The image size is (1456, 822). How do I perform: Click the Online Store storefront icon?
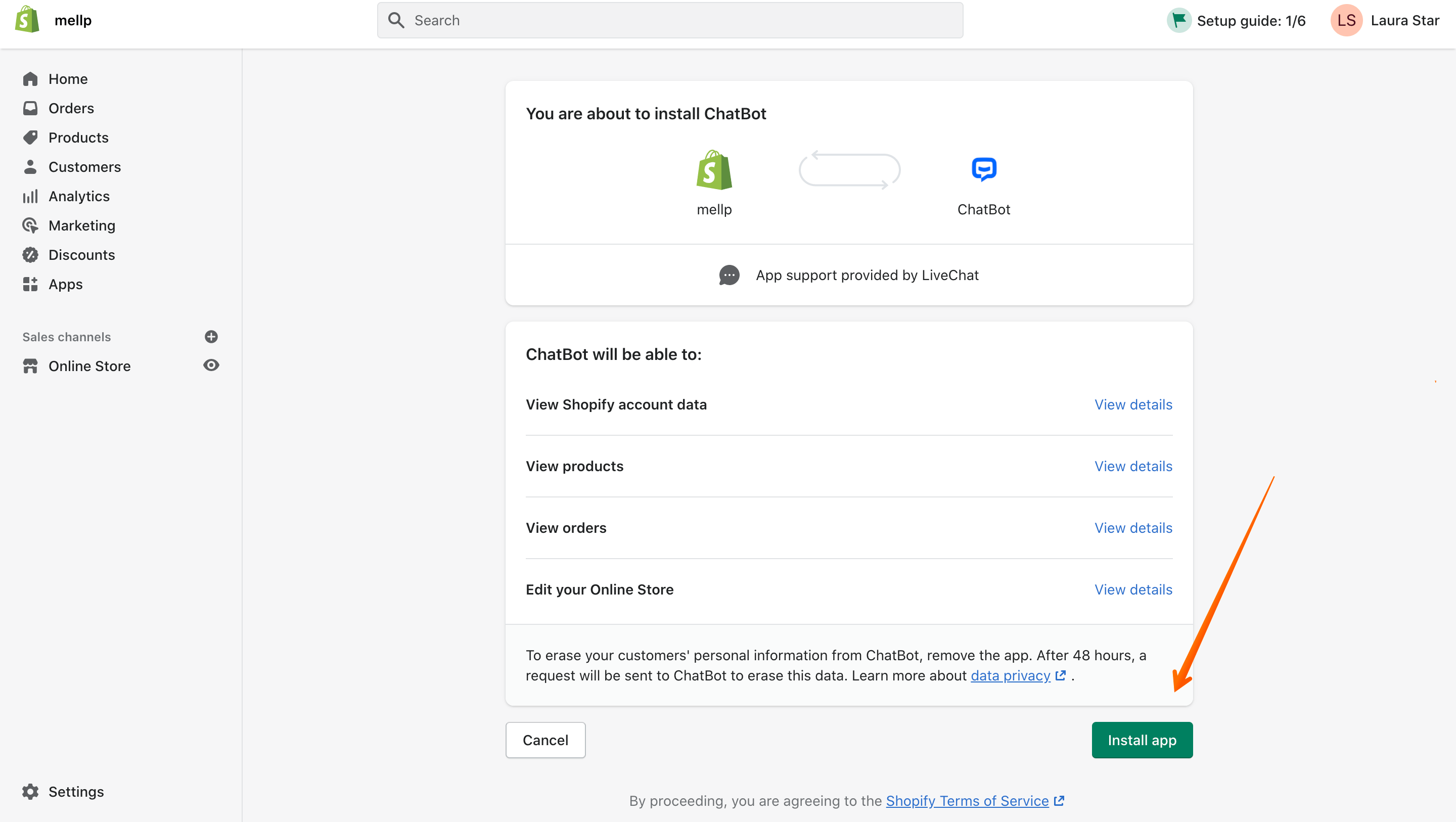click(30, 367)
